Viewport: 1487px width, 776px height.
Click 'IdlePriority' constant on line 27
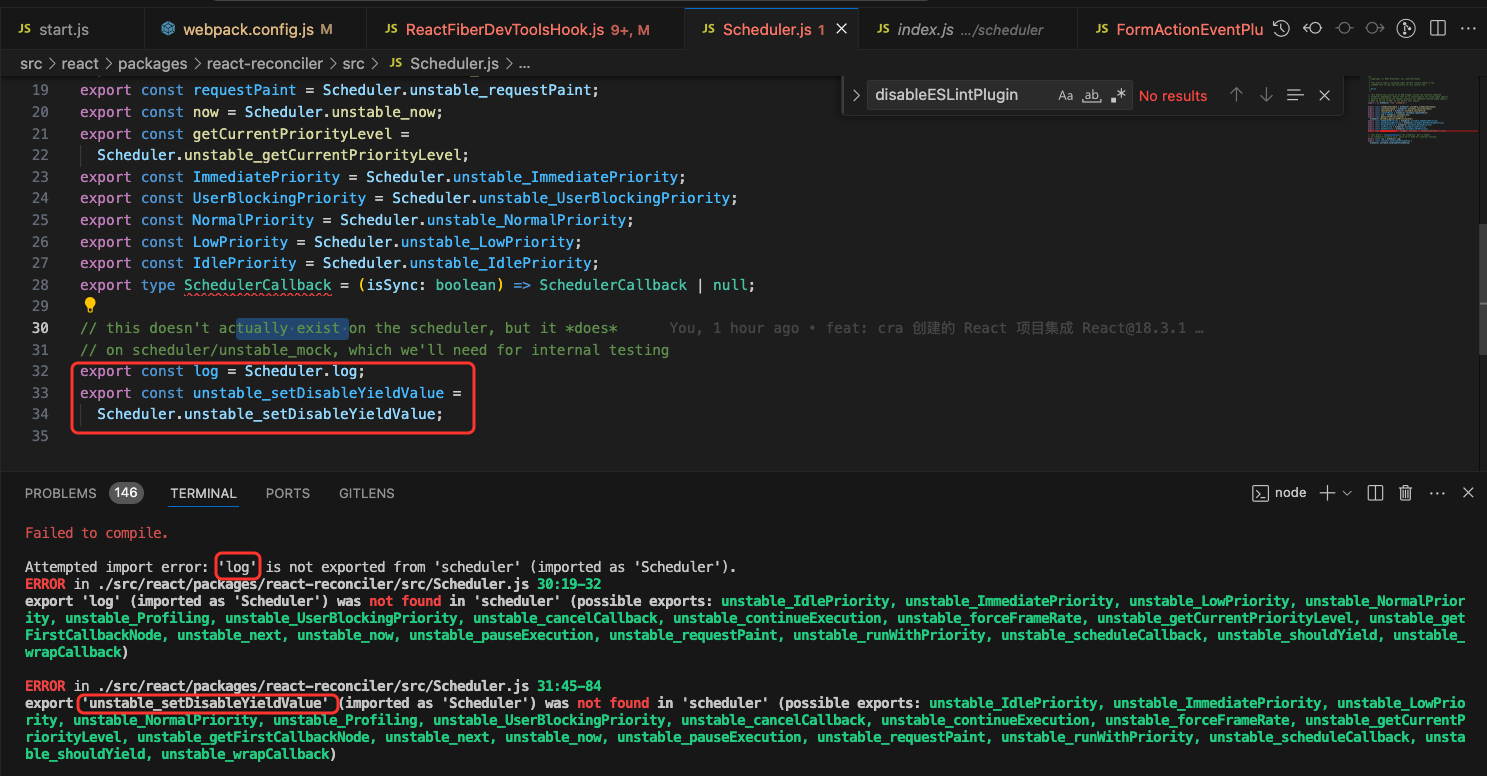tap(245, 263)
